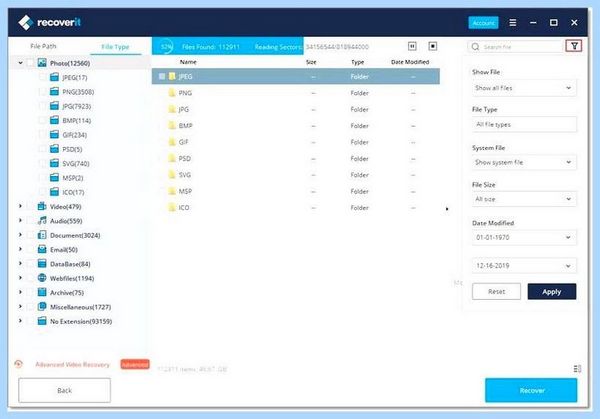This screenshot has height=419, width=600.
Task: Click the Archive category icon
Action: [x=42, y=292]
